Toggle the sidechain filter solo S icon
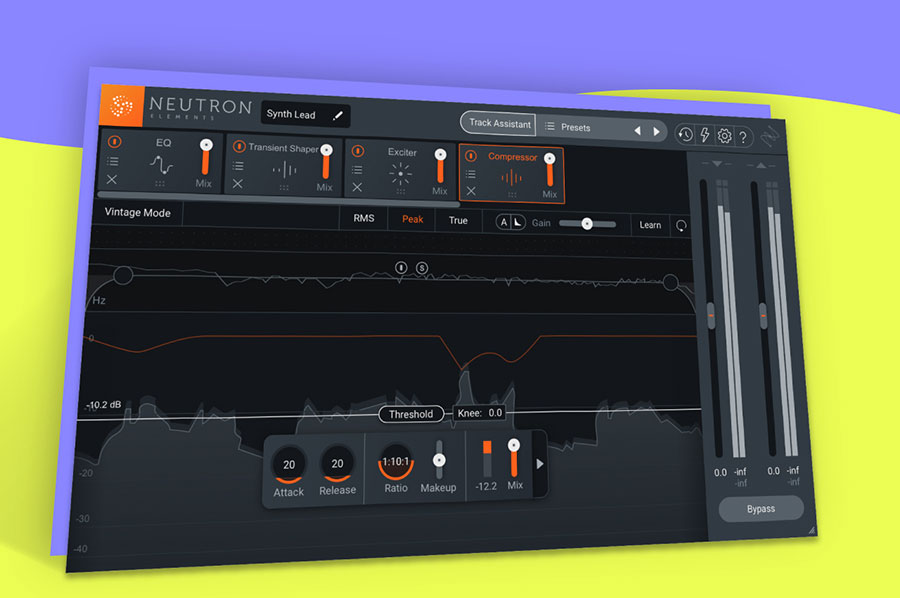 pos(422,268)
